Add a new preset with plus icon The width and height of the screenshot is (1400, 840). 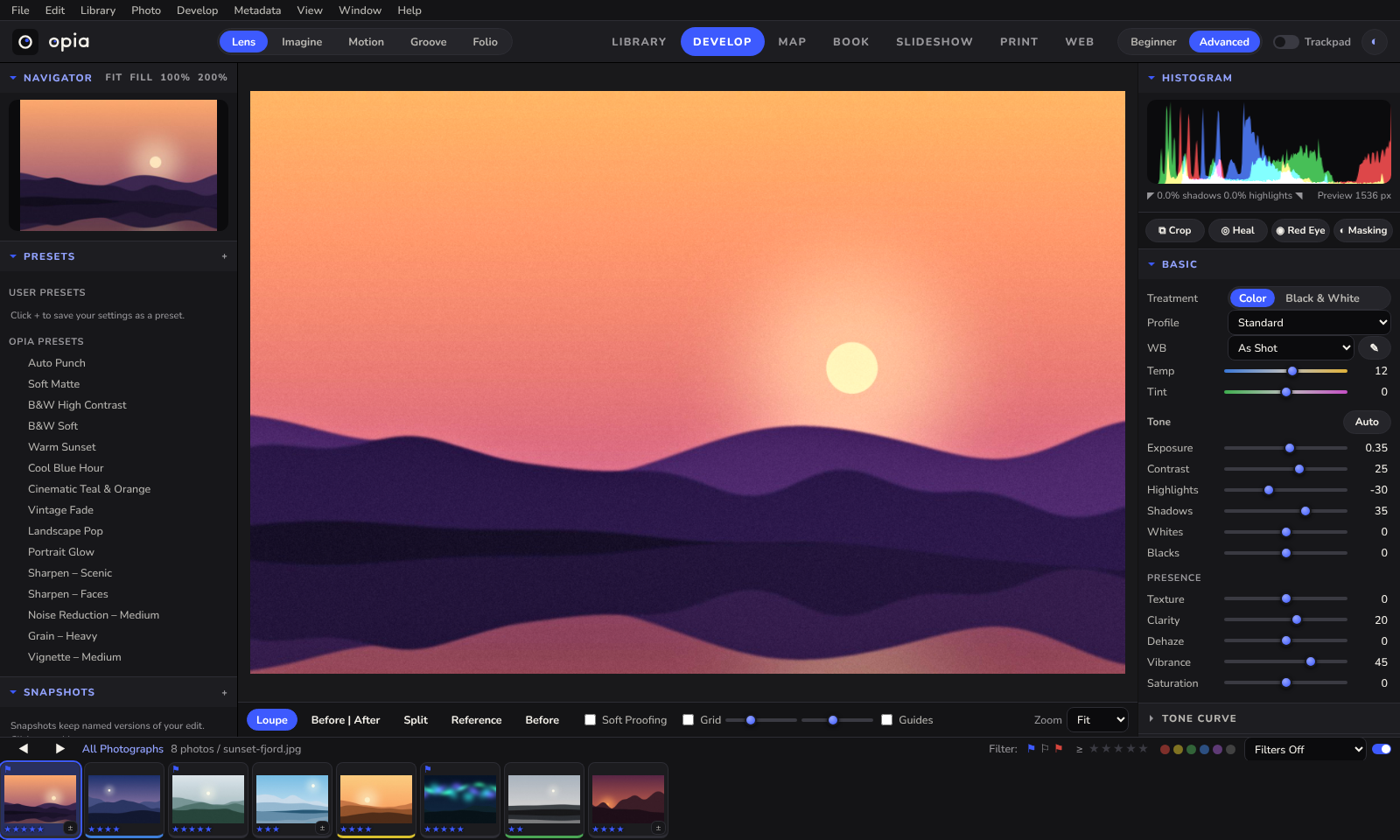click(x=225, y=257)
